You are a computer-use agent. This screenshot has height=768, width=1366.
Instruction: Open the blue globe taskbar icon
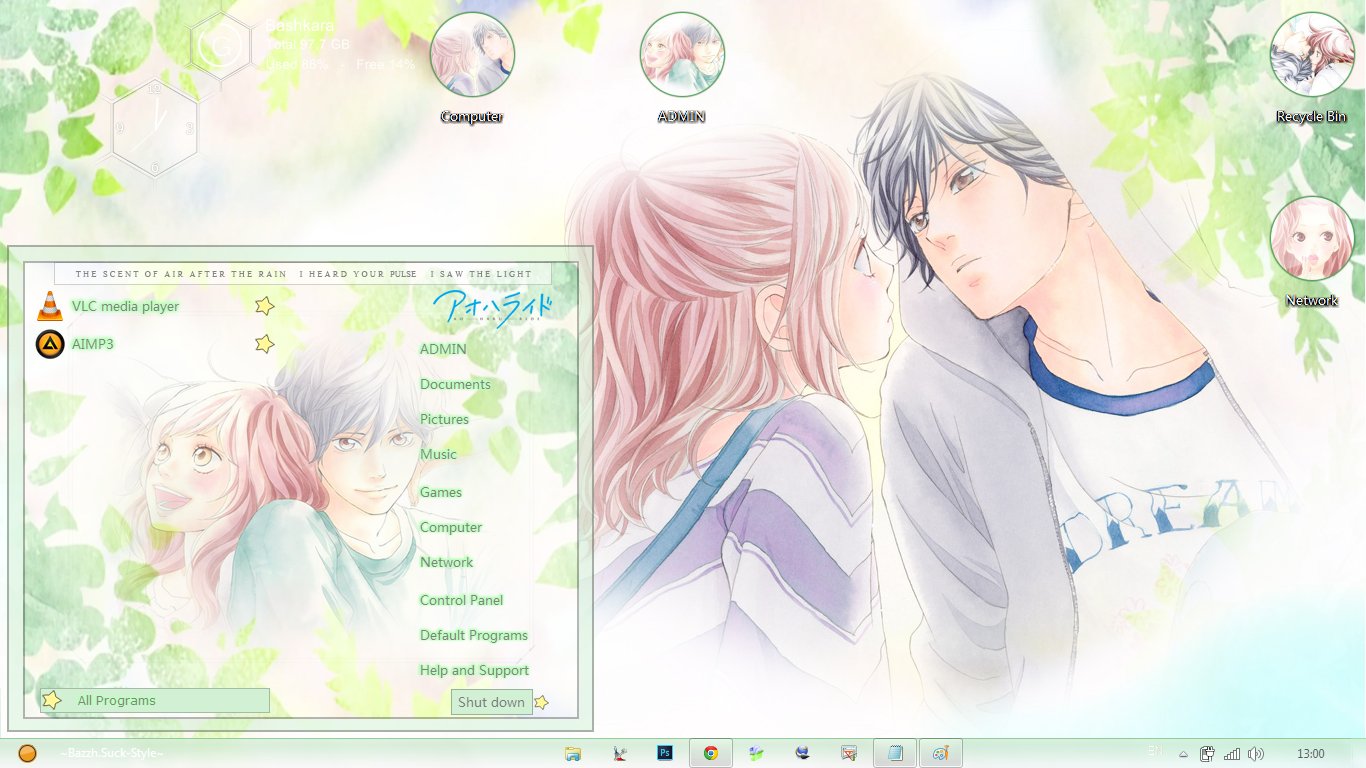point(803,753)
